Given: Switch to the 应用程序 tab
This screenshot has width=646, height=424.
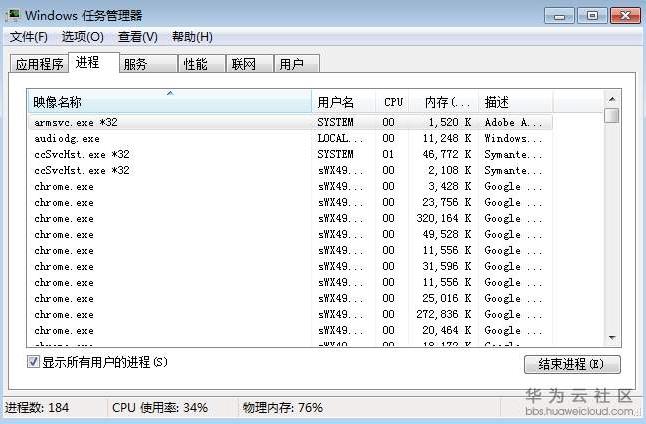Looking at the screenshot, I should pyautogui.click(x=39, y=64).
